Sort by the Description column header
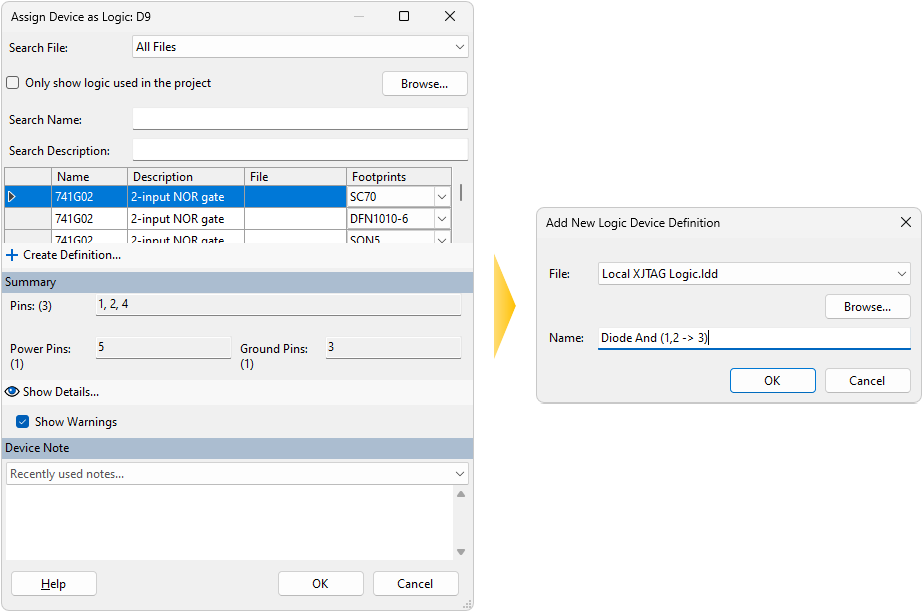 pyautogui.click(x=186, y=177)
